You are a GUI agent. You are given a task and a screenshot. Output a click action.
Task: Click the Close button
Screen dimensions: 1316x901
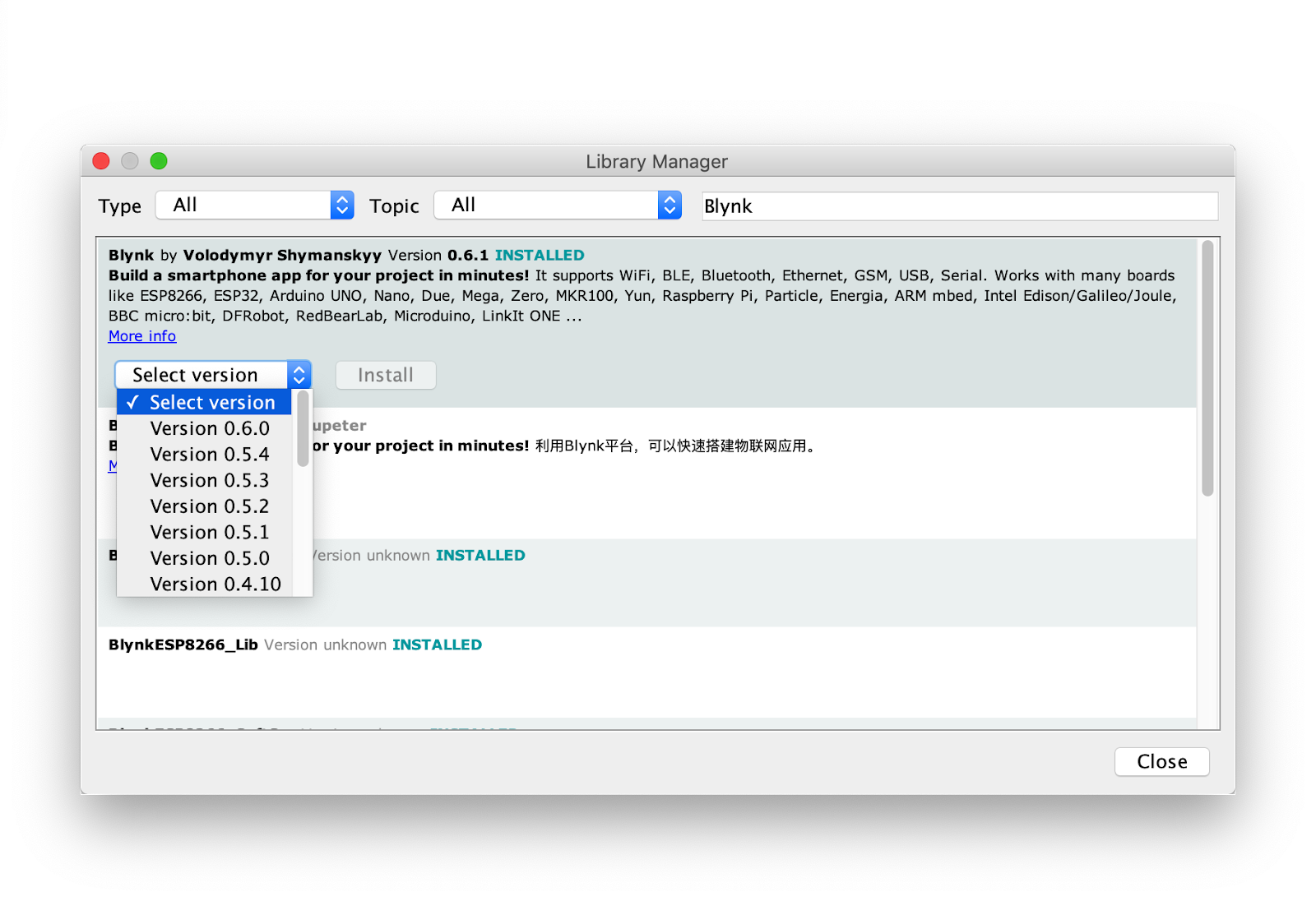coord(1161,761)
